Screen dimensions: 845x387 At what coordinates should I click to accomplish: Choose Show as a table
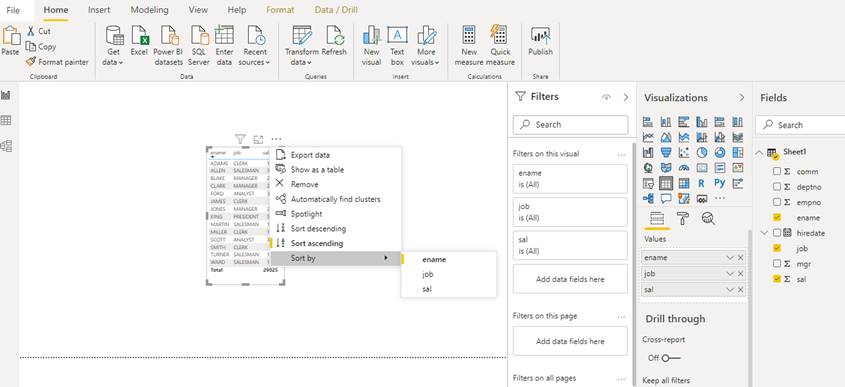[x=317, y=169]
